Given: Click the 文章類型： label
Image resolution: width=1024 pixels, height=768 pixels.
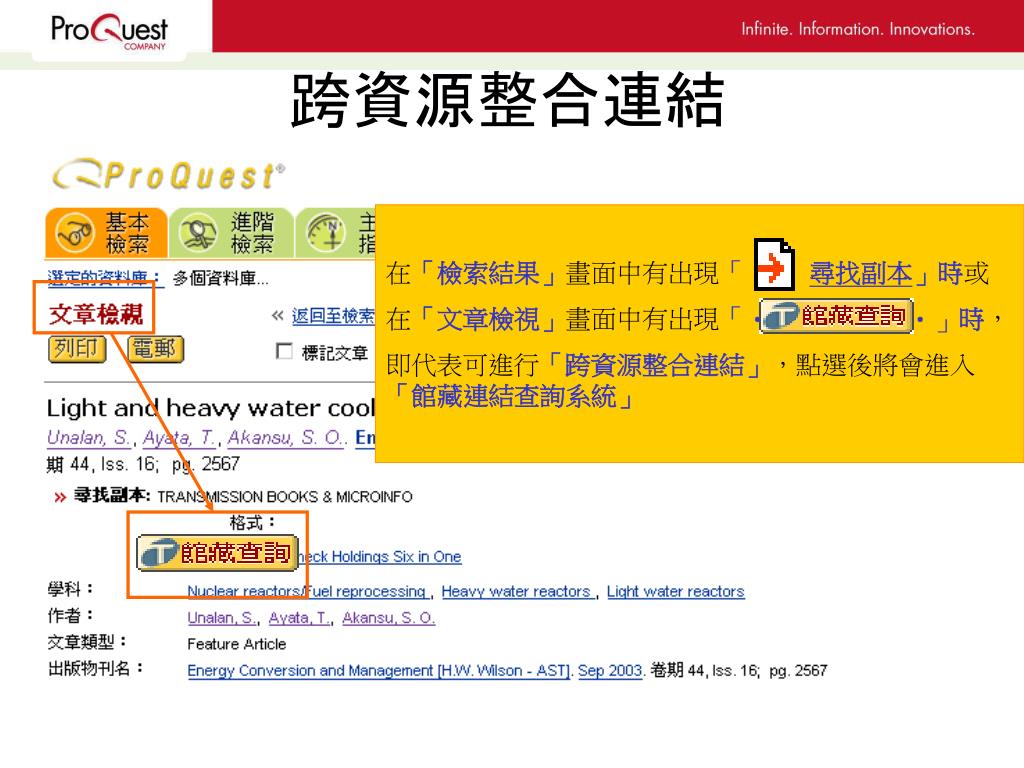Looking at the screenshot, I should pyautogui.click(x=87, y=642).
